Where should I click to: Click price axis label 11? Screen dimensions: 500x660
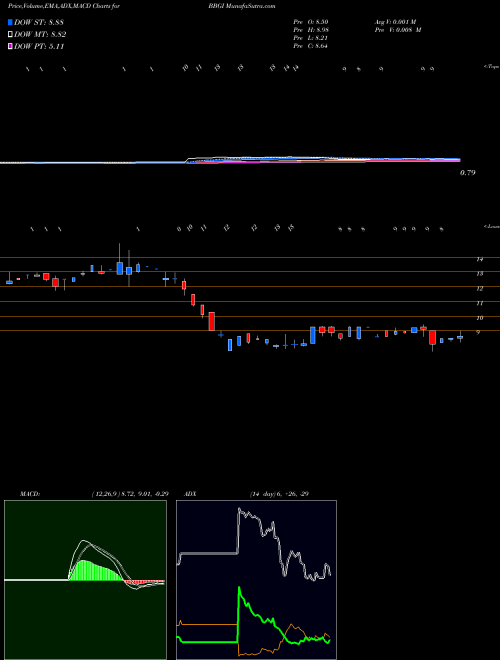click(x=479, y=303)
